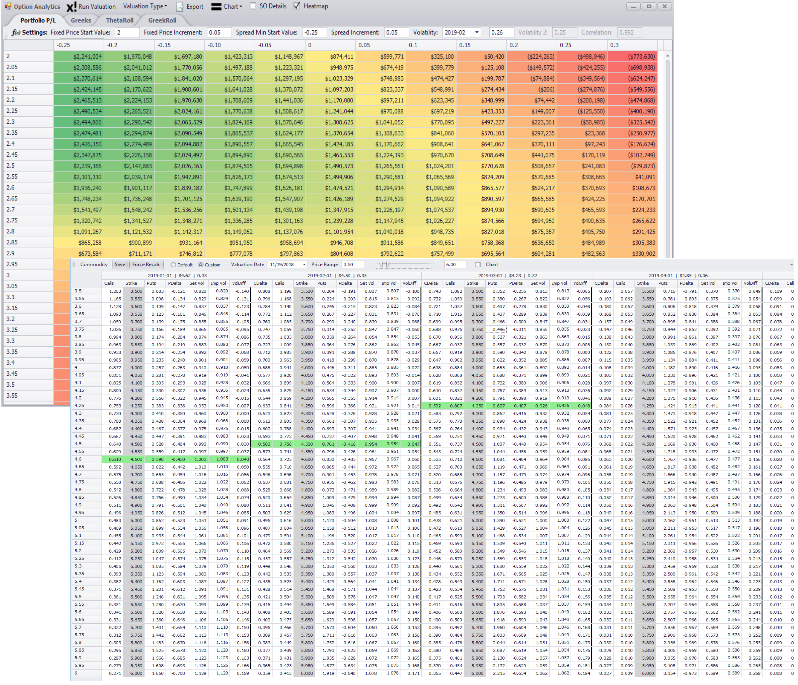Click the Spread Increment input field

396,32
